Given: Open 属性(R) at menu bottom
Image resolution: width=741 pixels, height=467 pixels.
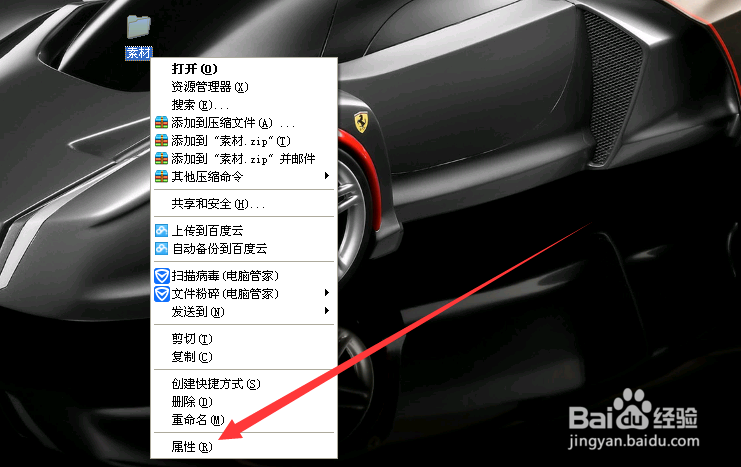Looking at the screenshot, I should coord(244,447).
